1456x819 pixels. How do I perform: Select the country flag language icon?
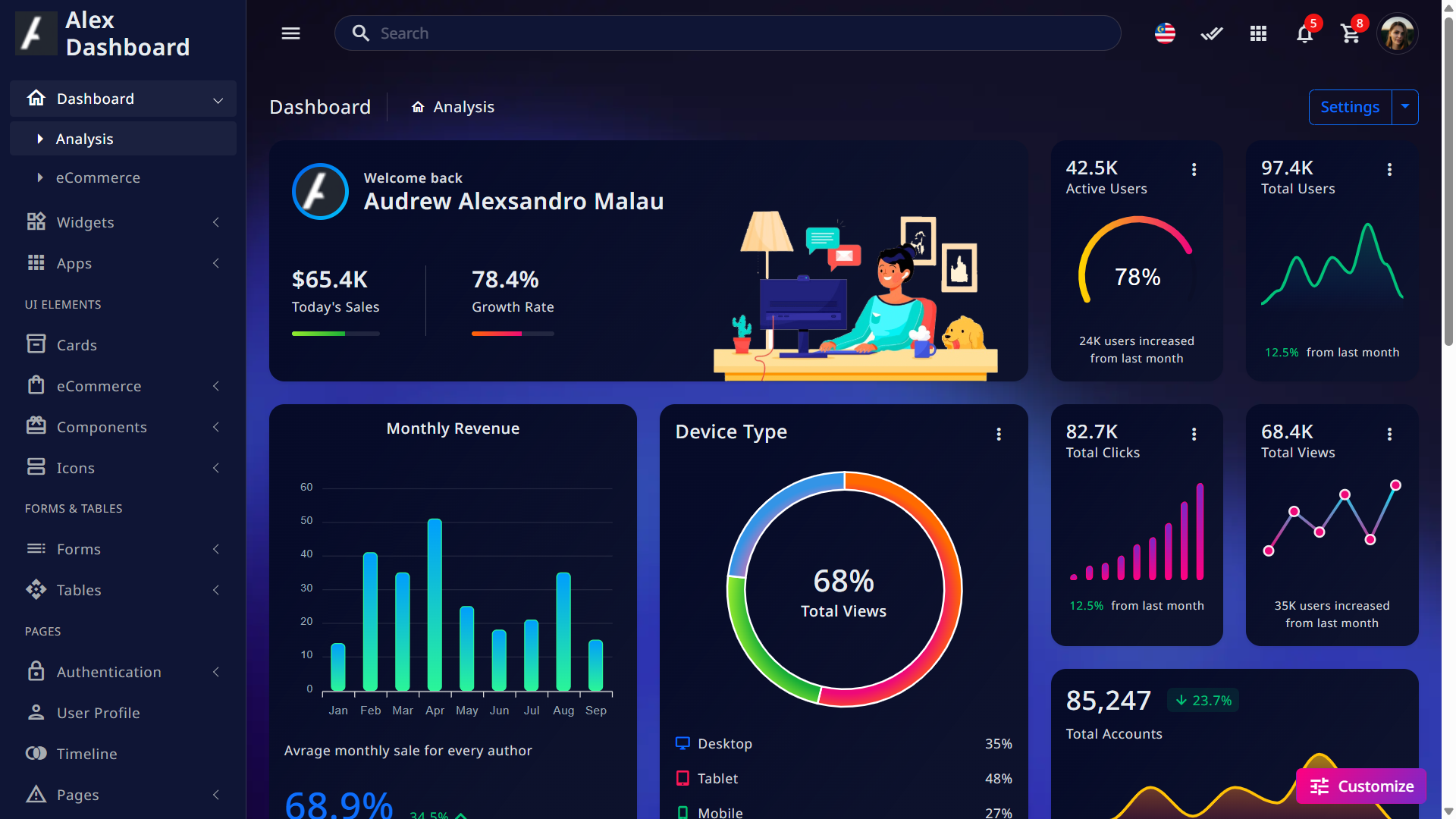point(1165,34)
